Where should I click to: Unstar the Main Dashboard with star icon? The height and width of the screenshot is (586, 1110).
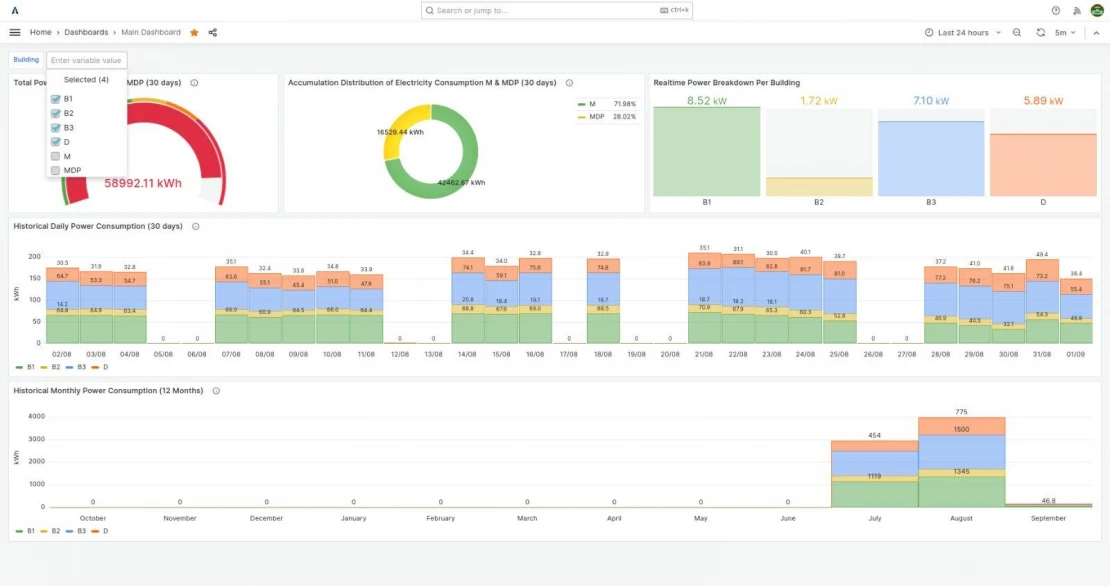click(194, 33)
